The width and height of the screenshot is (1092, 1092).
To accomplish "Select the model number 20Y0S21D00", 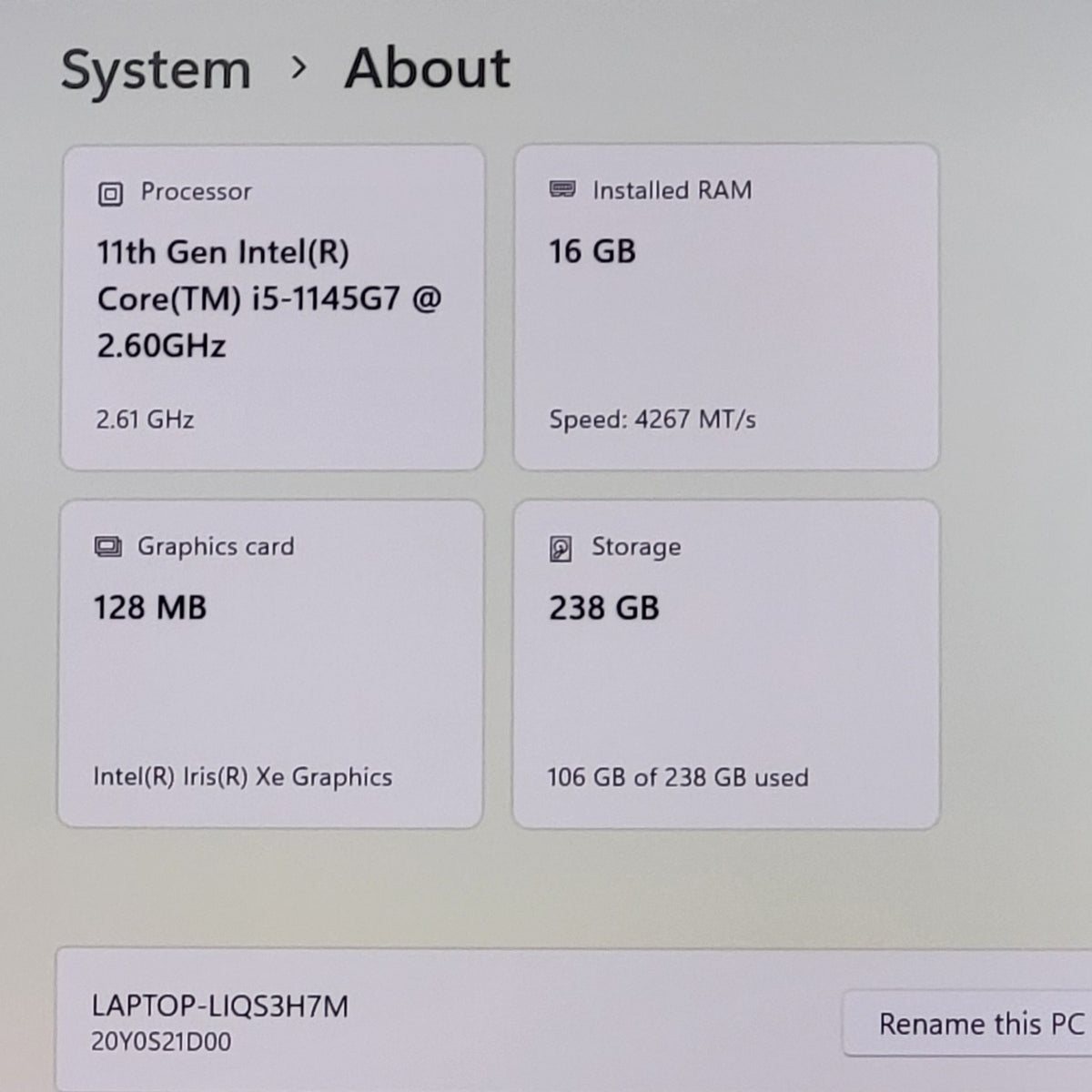I will pos(161,1042).
